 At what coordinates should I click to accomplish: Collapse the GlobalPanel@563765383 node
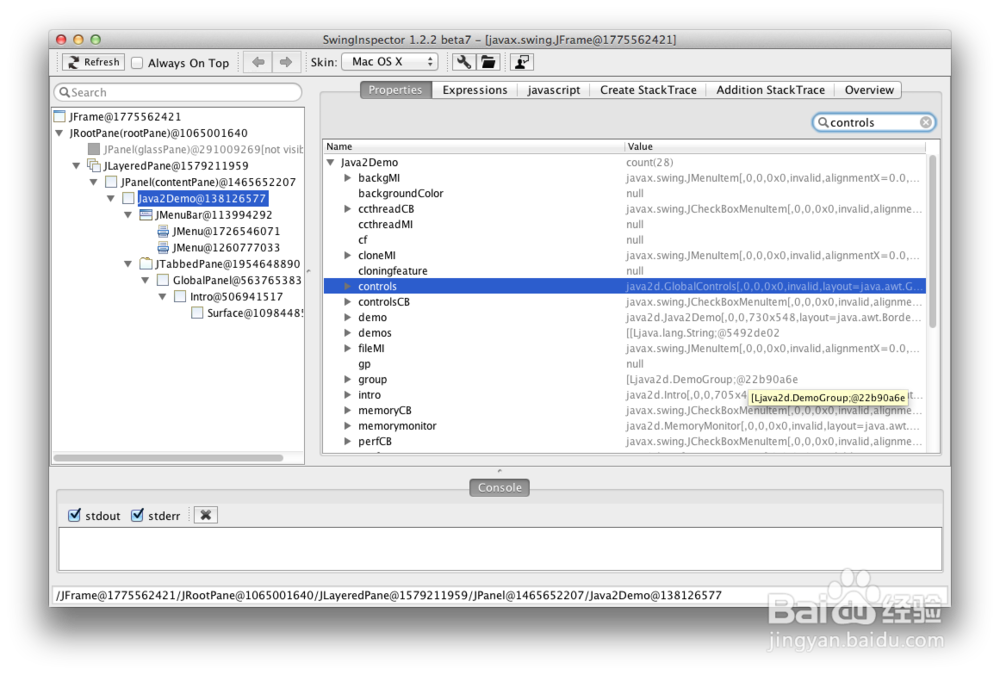pyautogui.click(x=145, y=280)
